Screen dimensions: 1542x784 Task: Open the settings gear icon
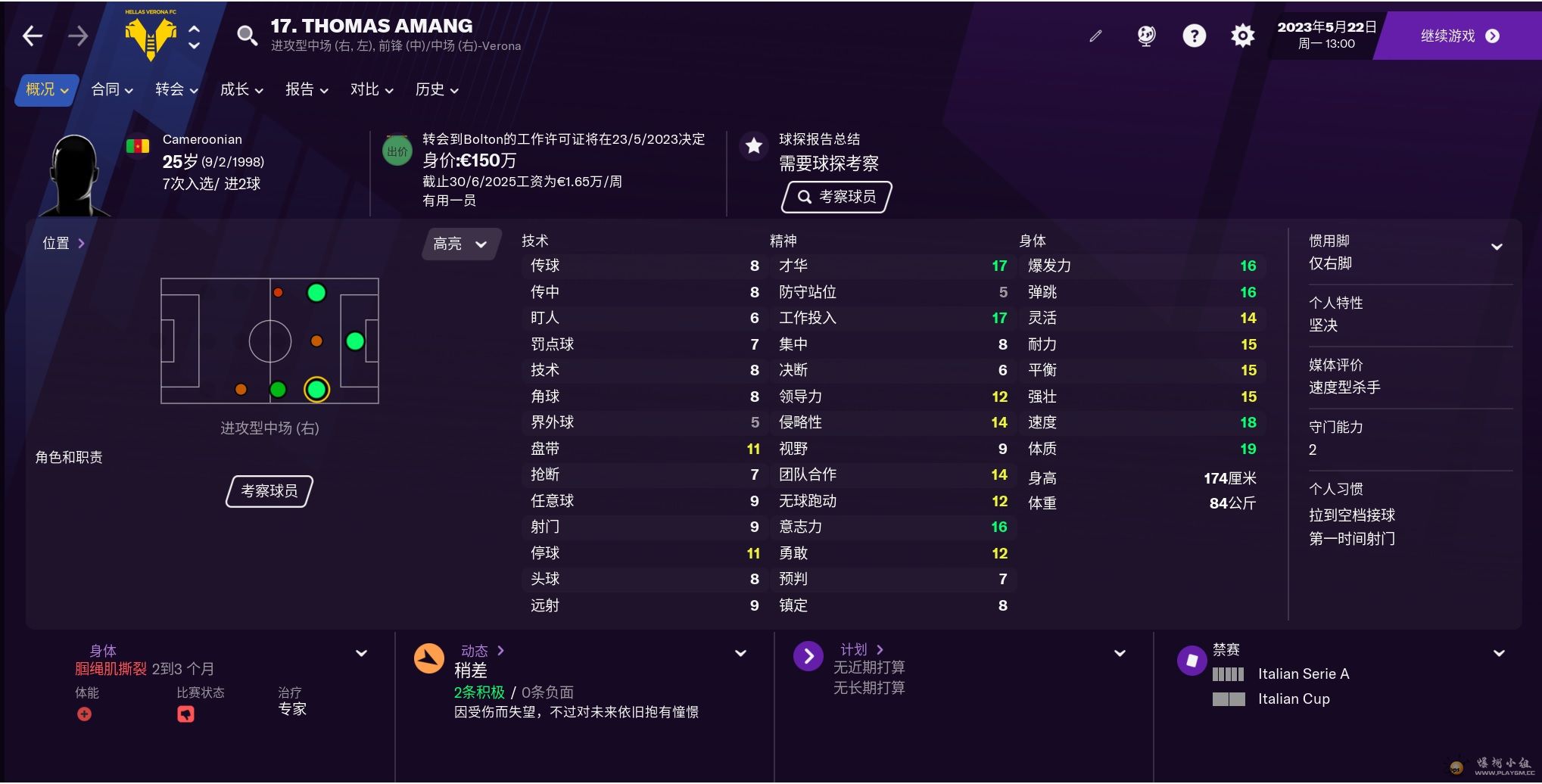tap(1242, 36)
